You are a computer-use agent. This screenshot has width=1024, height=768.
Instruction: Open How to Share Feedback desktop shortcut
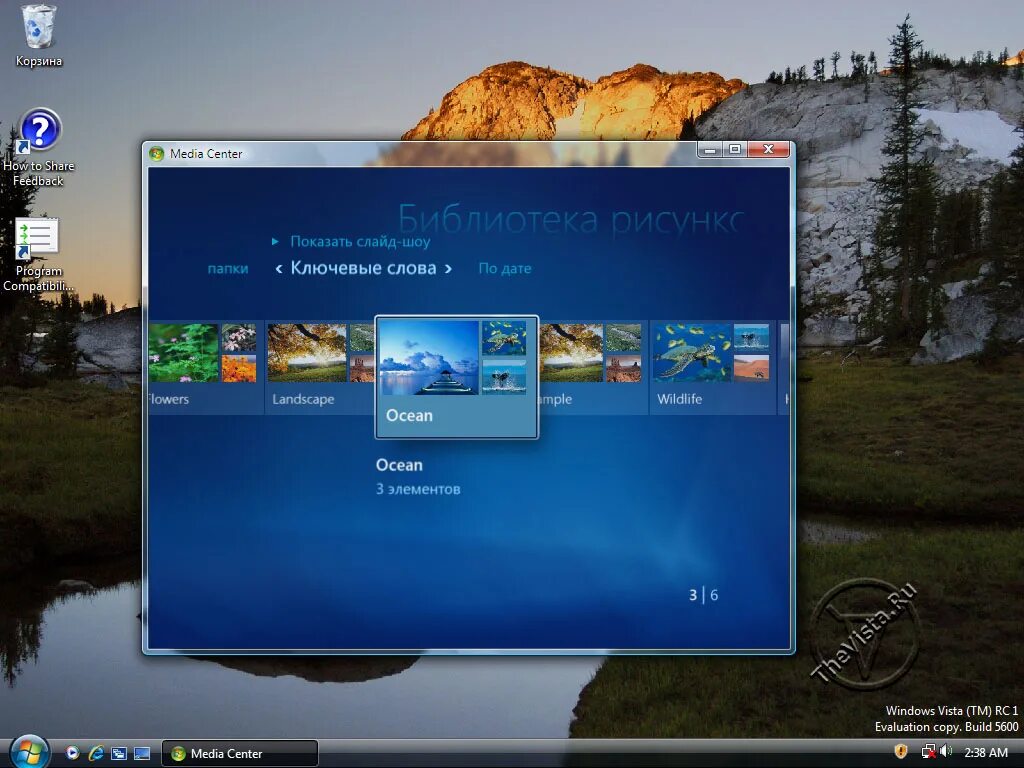pyautogui.click(x=39, y=148)
